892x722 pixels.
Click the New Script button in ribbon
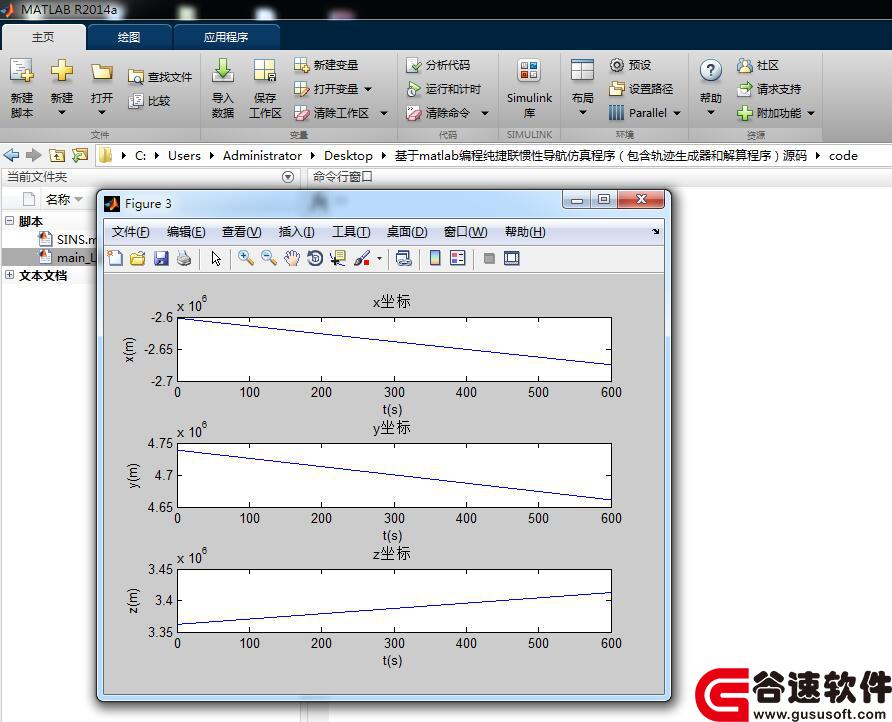pyautogui.click(x=22, y=88)
